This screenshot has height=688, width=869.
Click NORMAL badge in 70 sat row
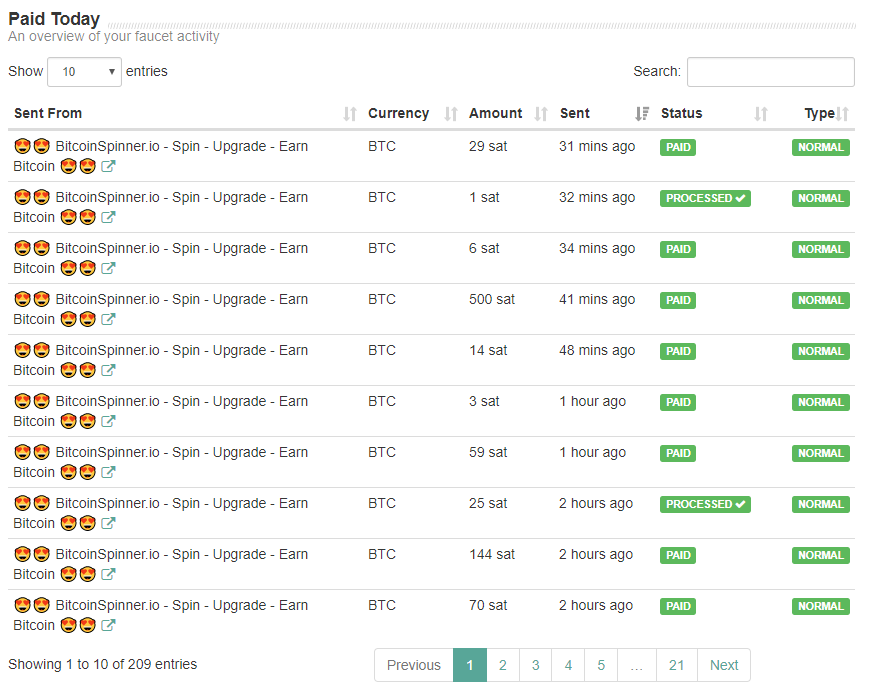(x=820, y=607)
